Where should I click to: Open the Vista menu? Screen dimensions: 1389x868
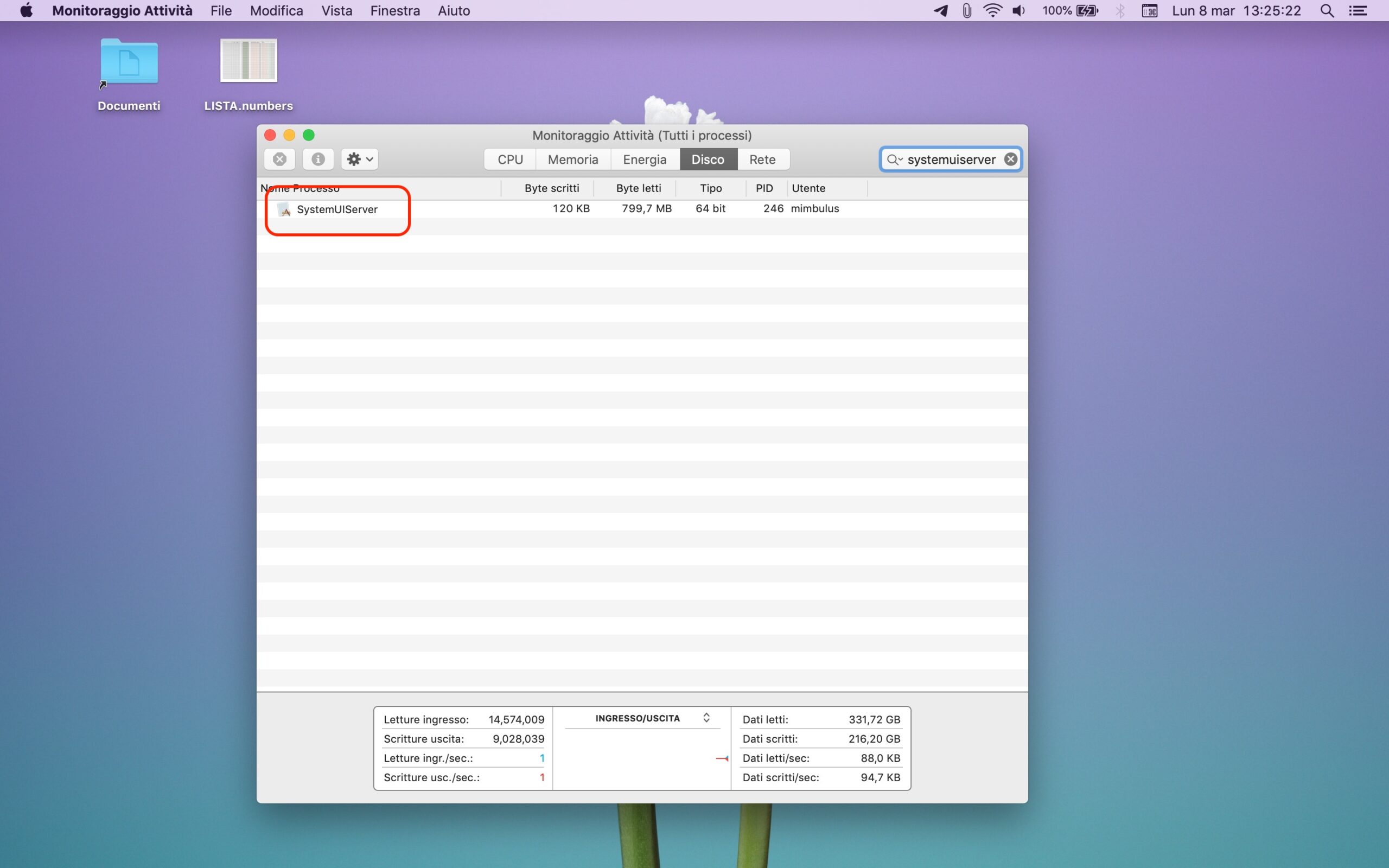336,11
